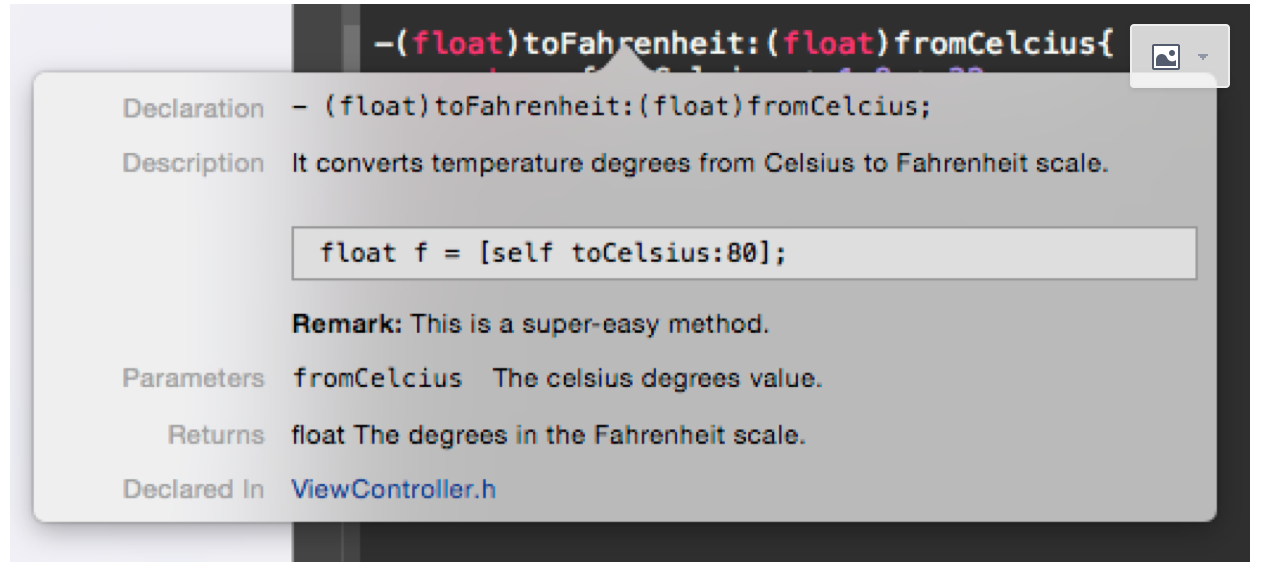Open the dropdown arrow beside image icon
The width and height of the screenshot is (1278, 574).
pyautogui.click(x=1203, y=57)
